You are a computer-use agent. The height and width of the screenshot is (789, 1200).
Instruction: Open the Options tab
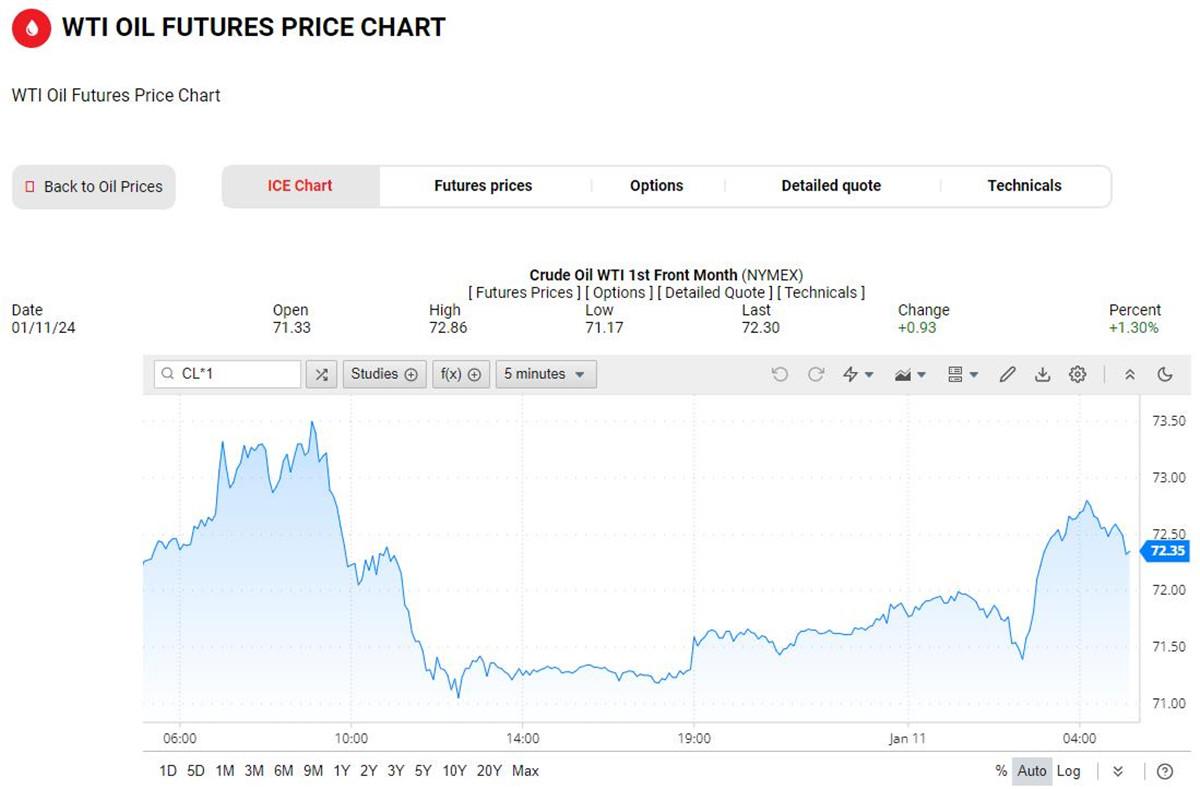click(657, 186)
